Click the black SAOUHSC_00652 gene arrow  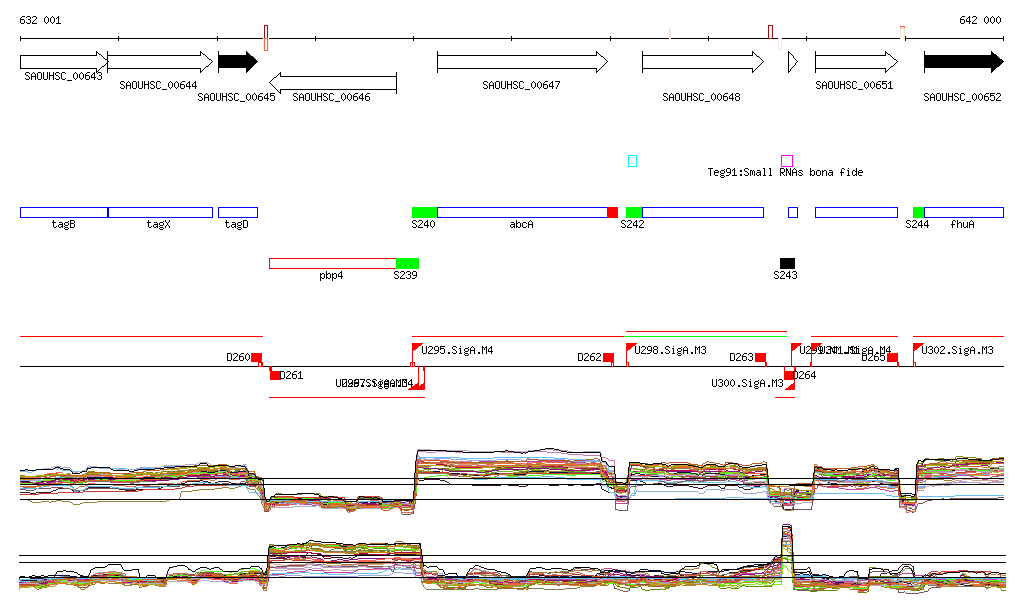[x=963, y=62]
